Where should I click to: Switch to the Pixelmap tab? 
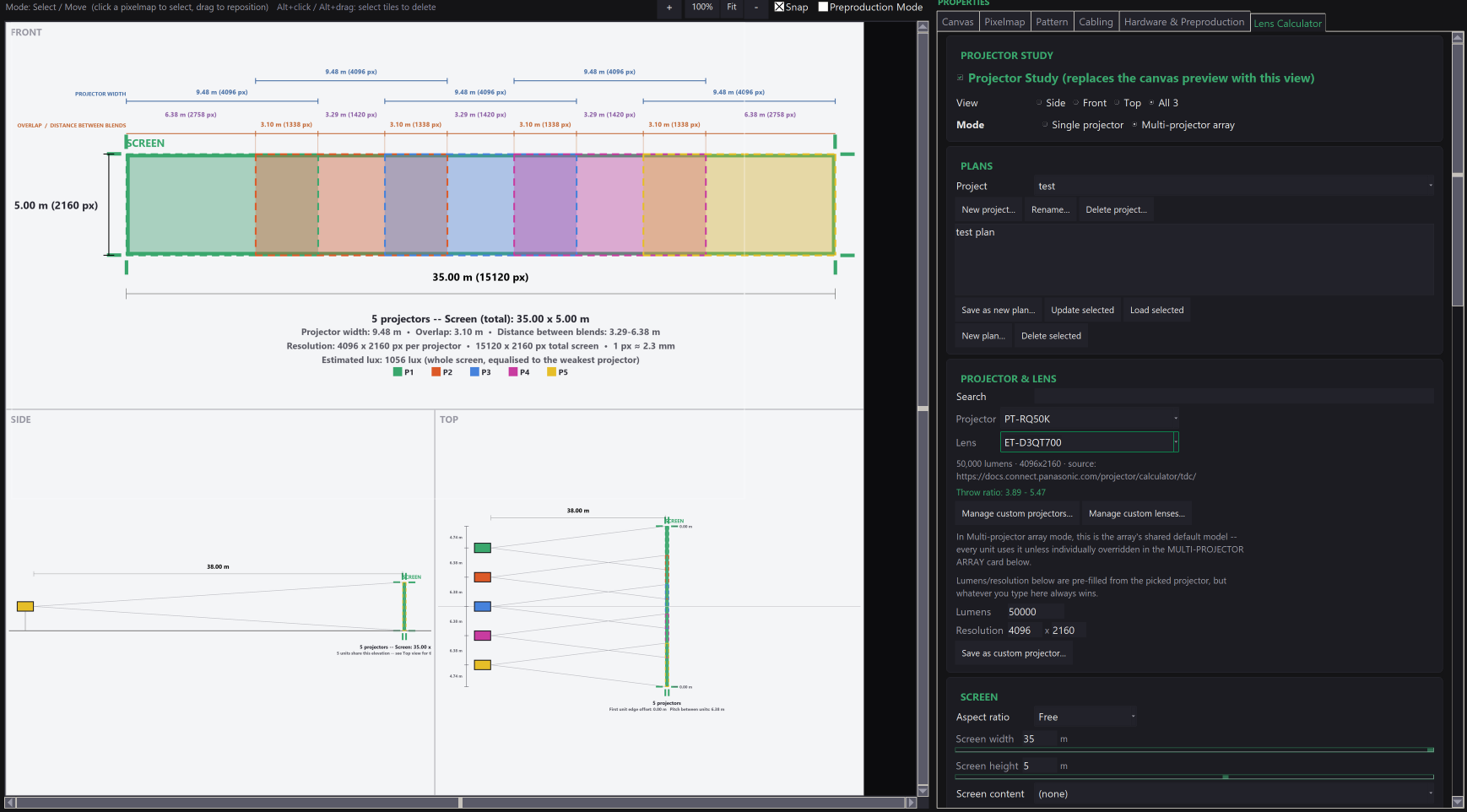click(1004, 22)
